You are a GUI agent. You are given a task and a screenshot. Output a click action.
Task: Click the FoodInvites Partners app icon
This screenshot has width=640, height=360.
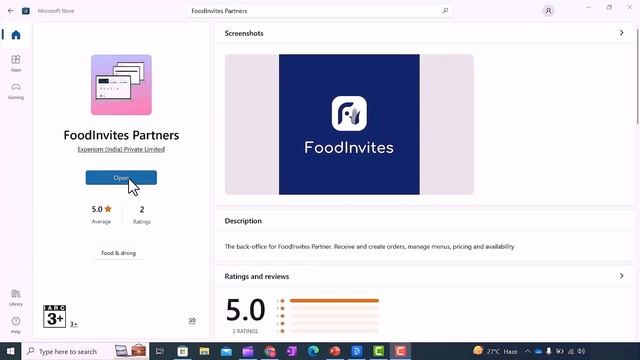(x=121, y=85)
